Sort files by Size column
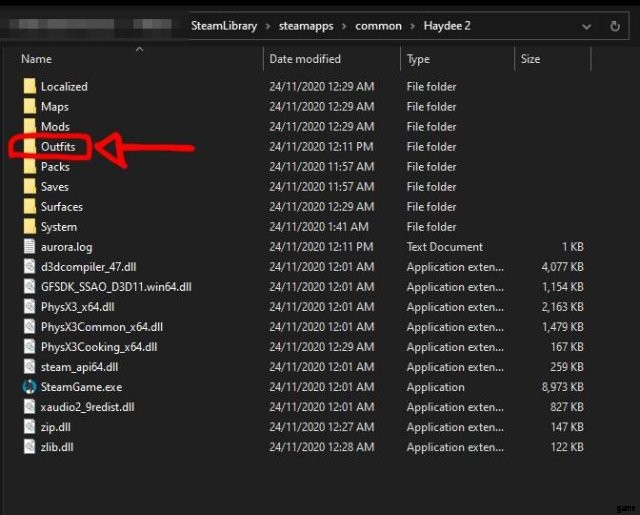 coord(530,59)
